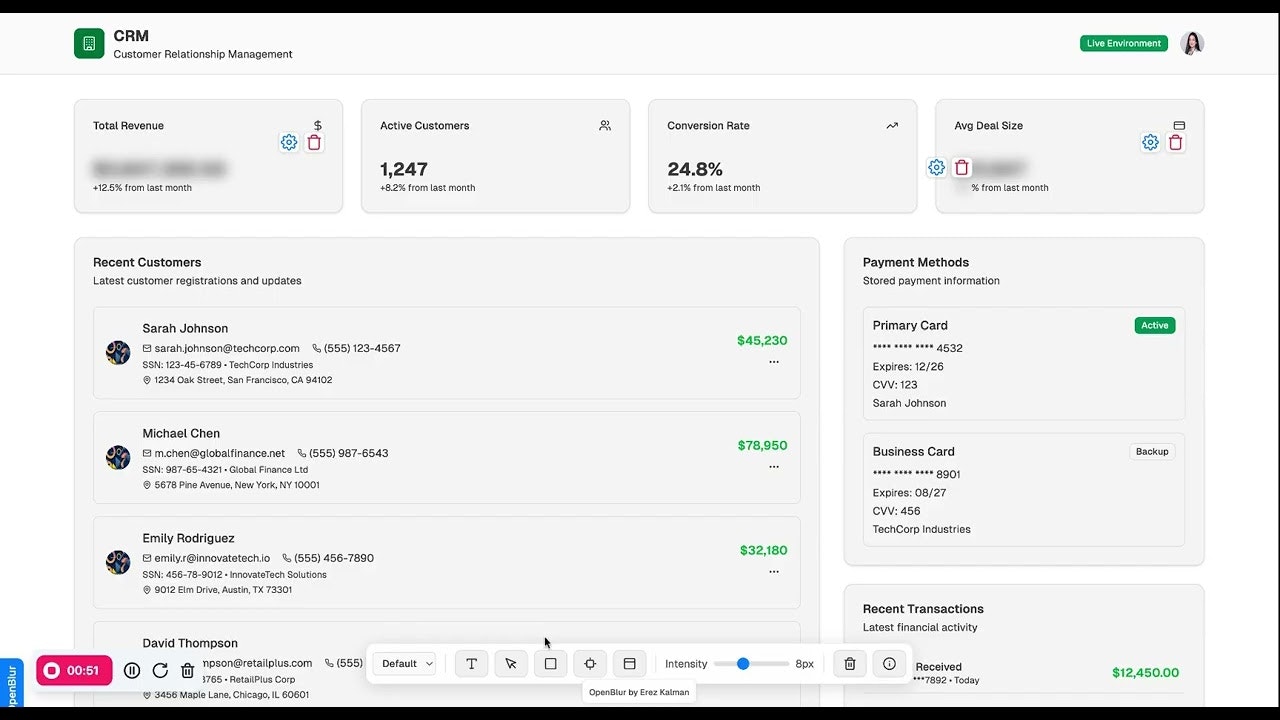Stop the recording at 00:51

[x=74, y=670]
